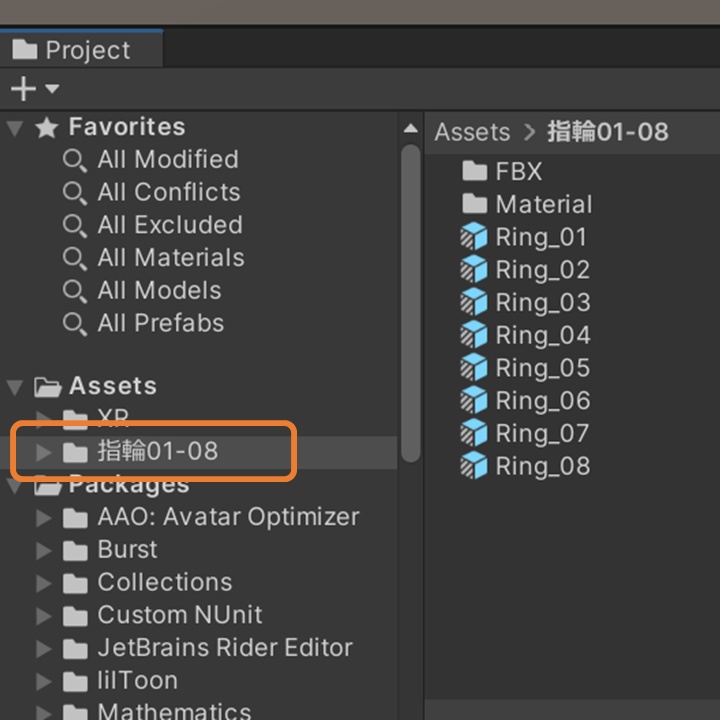Viewport: 720px width, 720px height.
Task: Open the FBX folder icon
Action: point(474,171)
